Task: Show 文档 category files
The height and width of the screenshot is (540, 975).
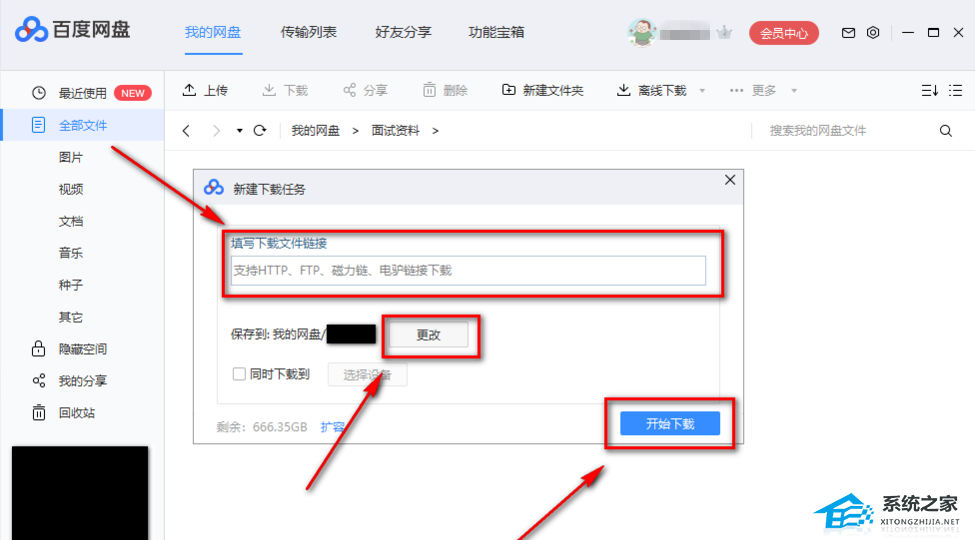Action: coord(71,221)
